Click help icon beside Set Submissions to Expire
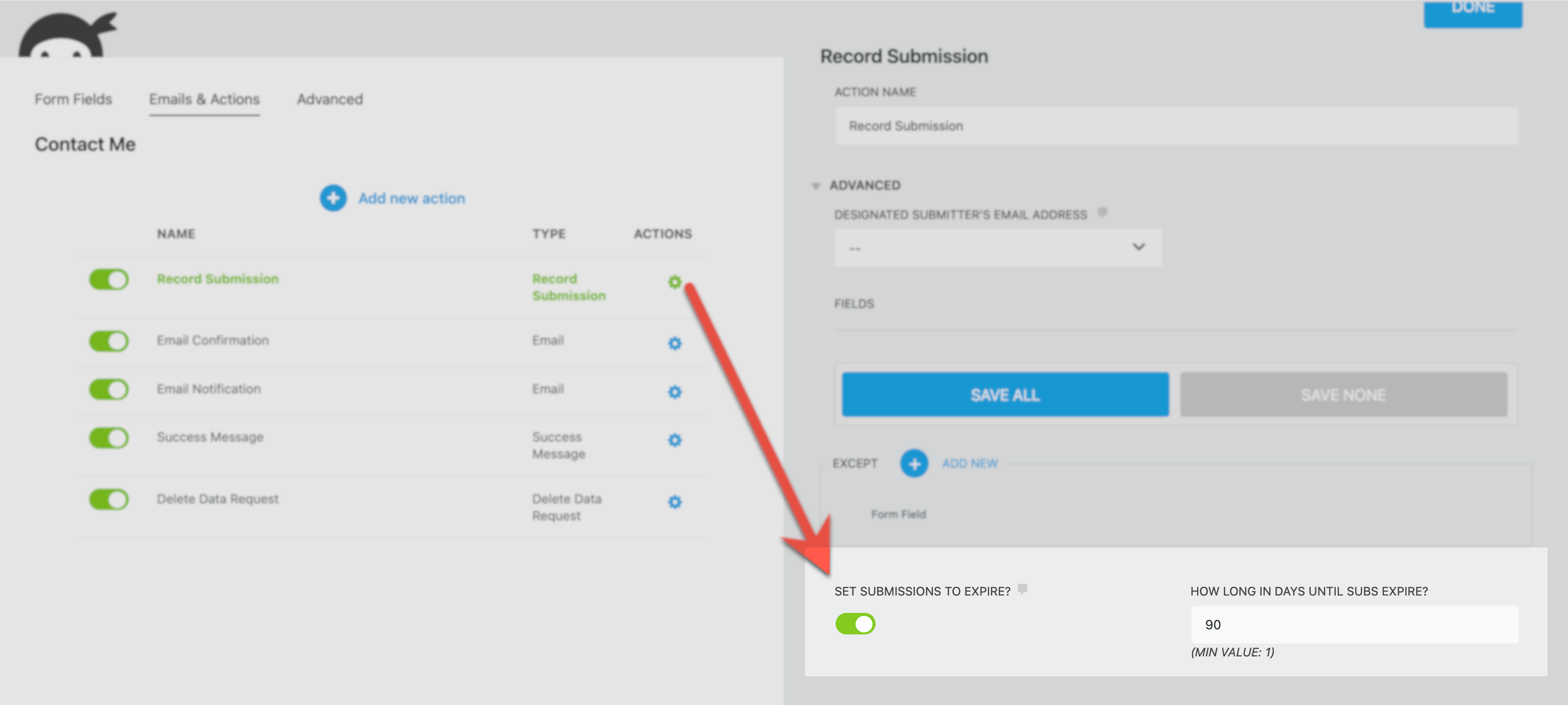Image resolution: width=1568 pixels, height=705 pixels. [x=1023, y=589]
